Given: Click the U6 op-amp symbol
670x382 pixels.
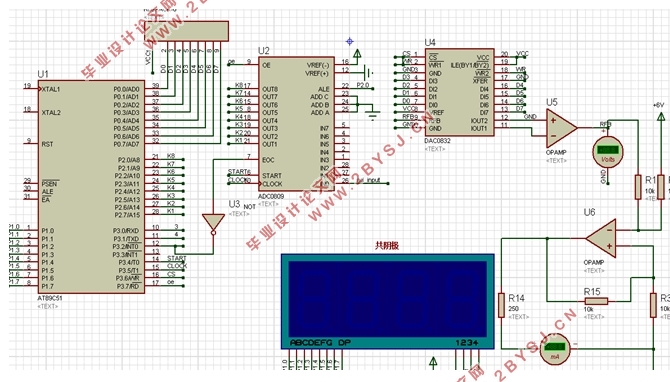Looking at the screenshot, I should coord(601,238).
